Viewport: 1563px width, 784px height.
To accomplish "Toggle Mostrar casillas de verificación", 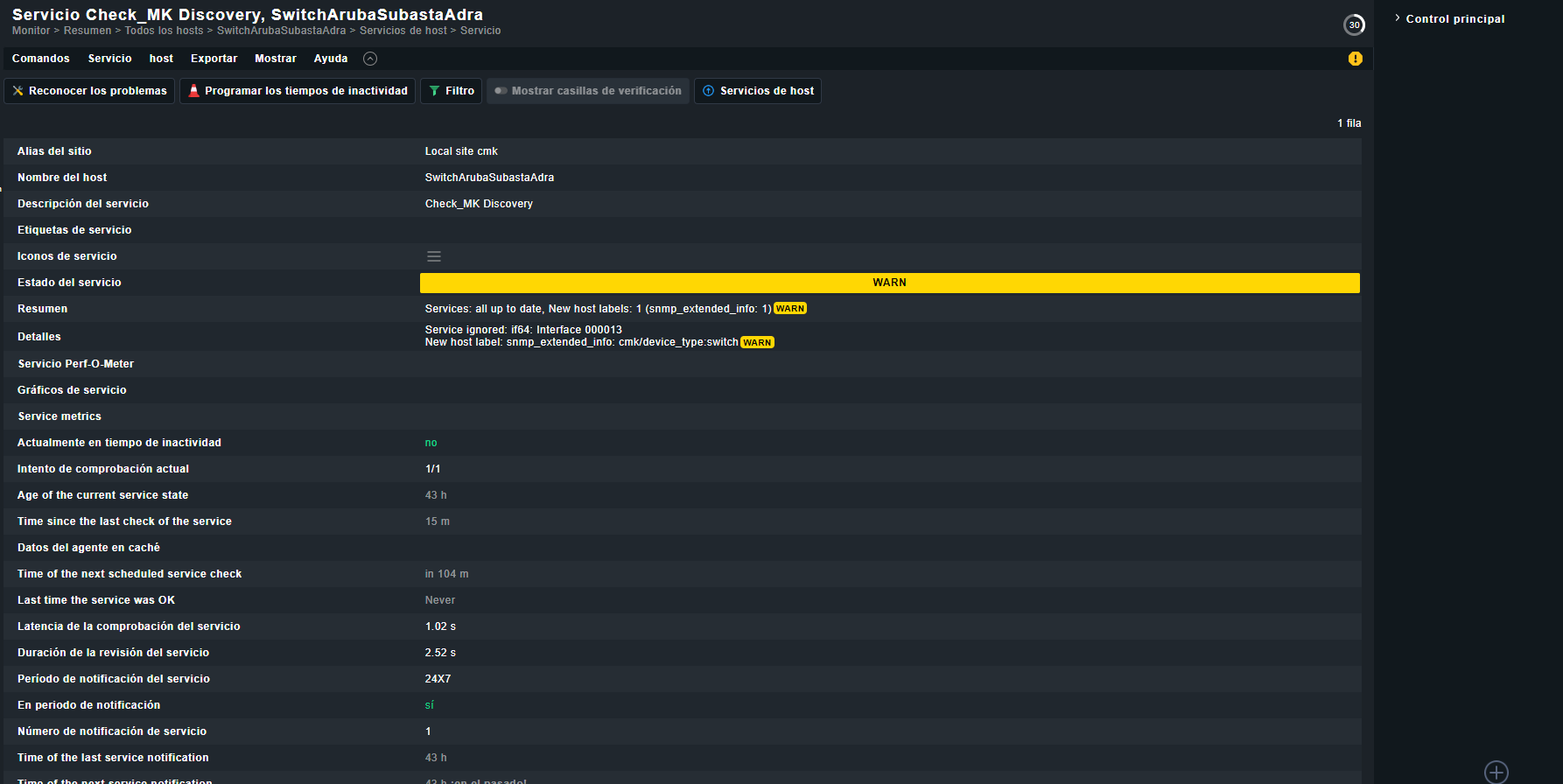I will 587,91.
